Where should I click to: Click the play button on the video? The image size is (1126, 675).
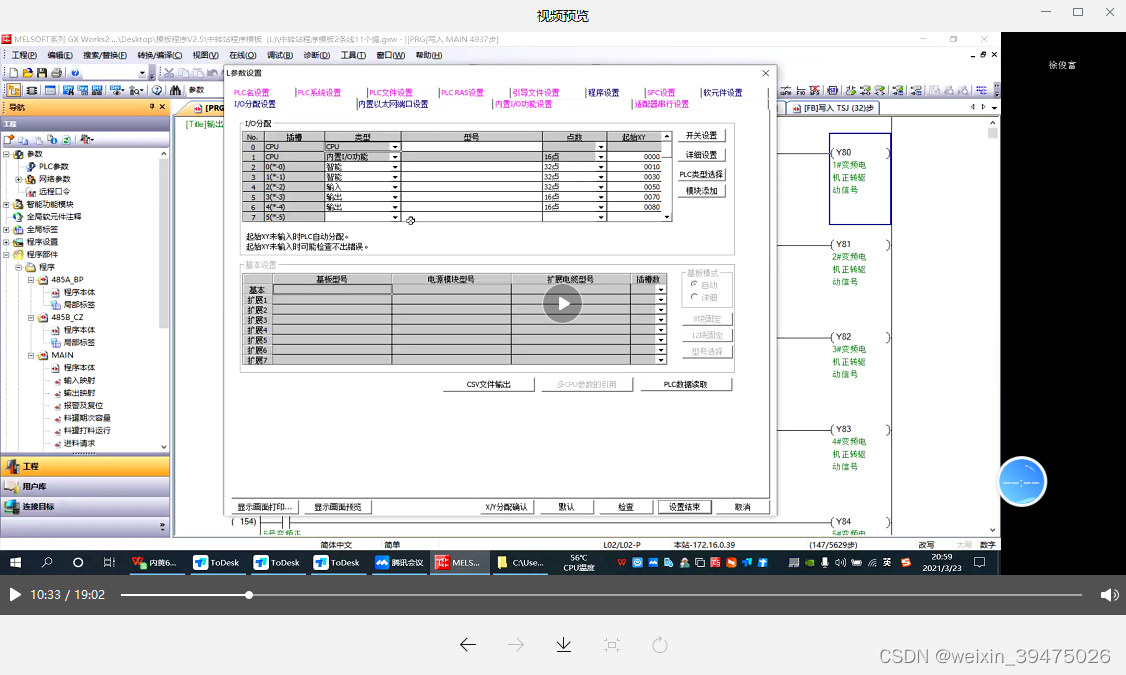click(x=561, y=302)
